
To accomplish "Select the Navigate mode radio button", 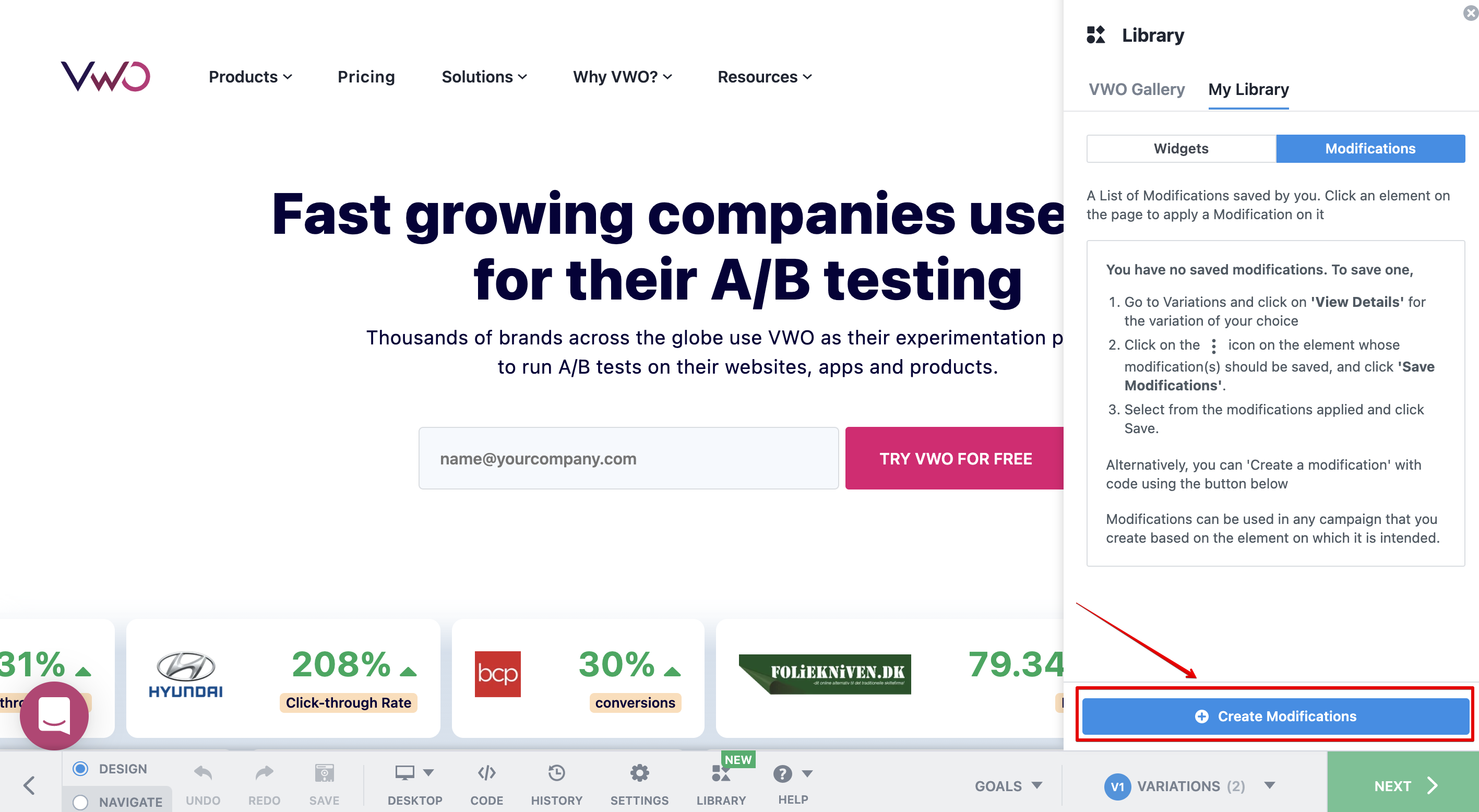I will point(80,802).
